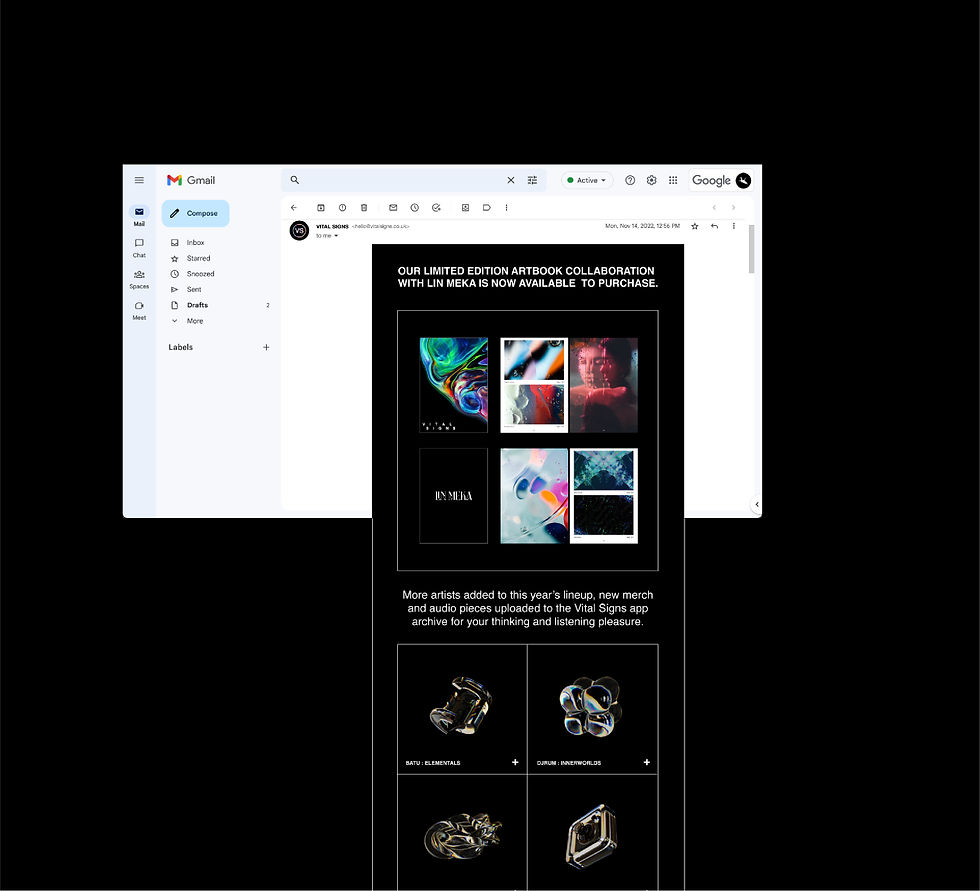
Task: Switch to Chat in the side rail
Action: pyautogui.click(x=139, y=247)
